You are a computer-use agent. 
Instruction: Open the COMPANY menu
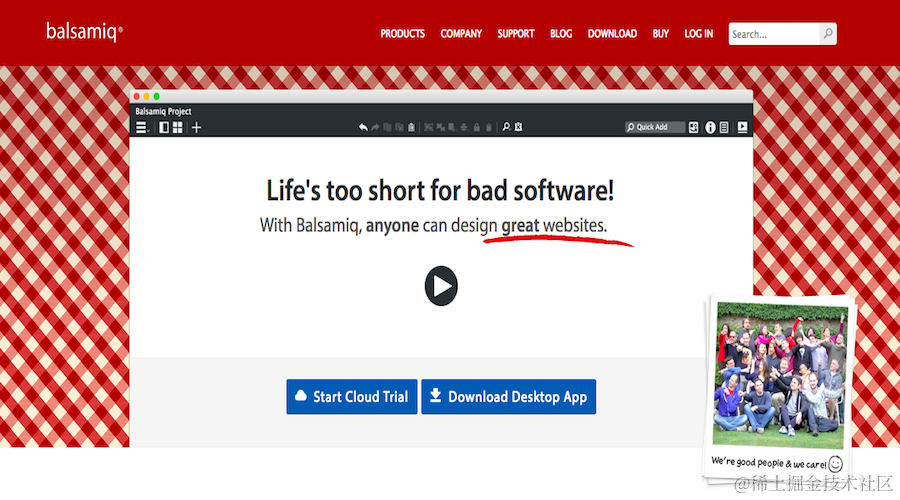tap(461, 34)
